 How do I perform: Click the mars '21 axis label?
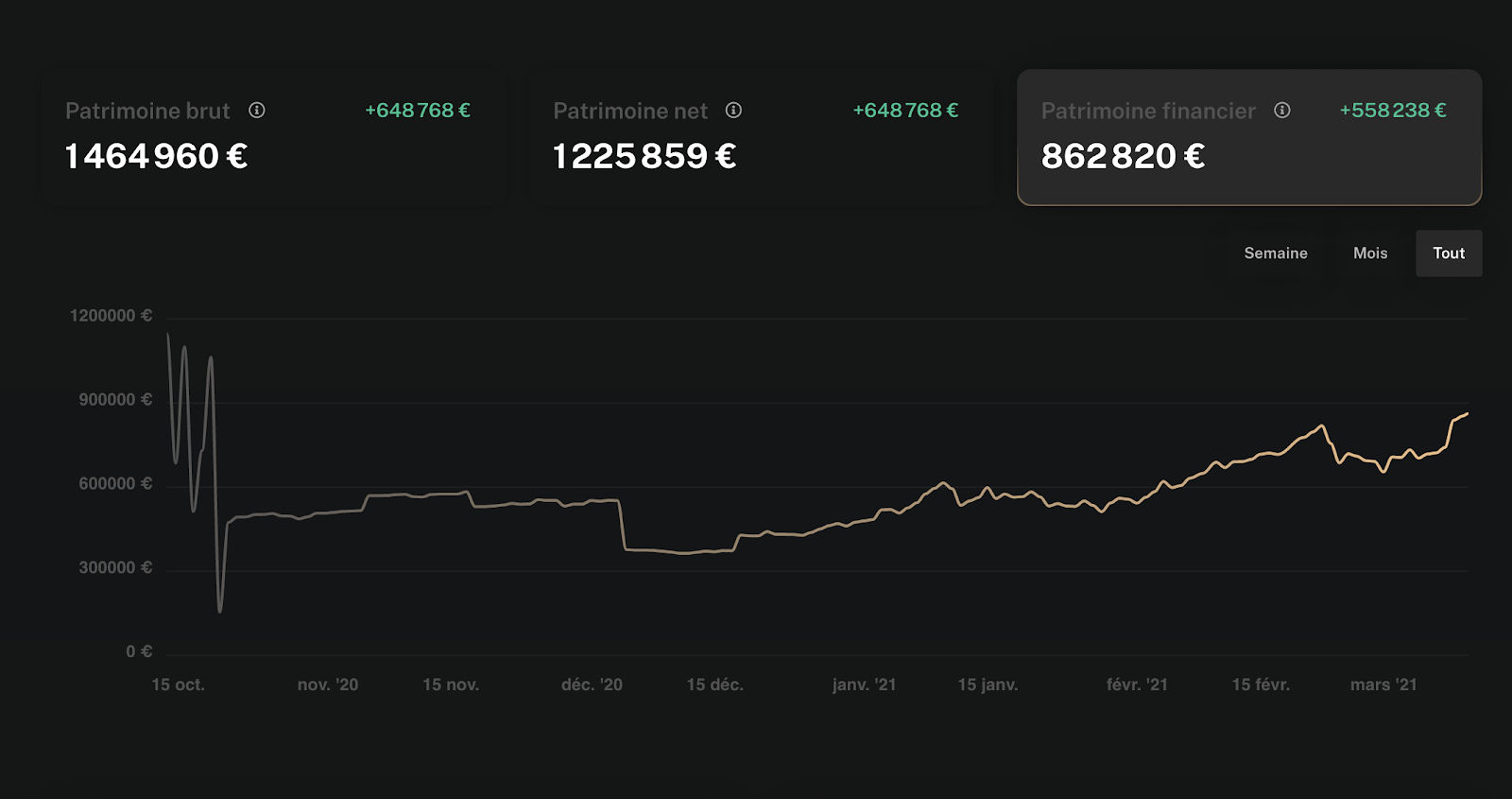1383,685
